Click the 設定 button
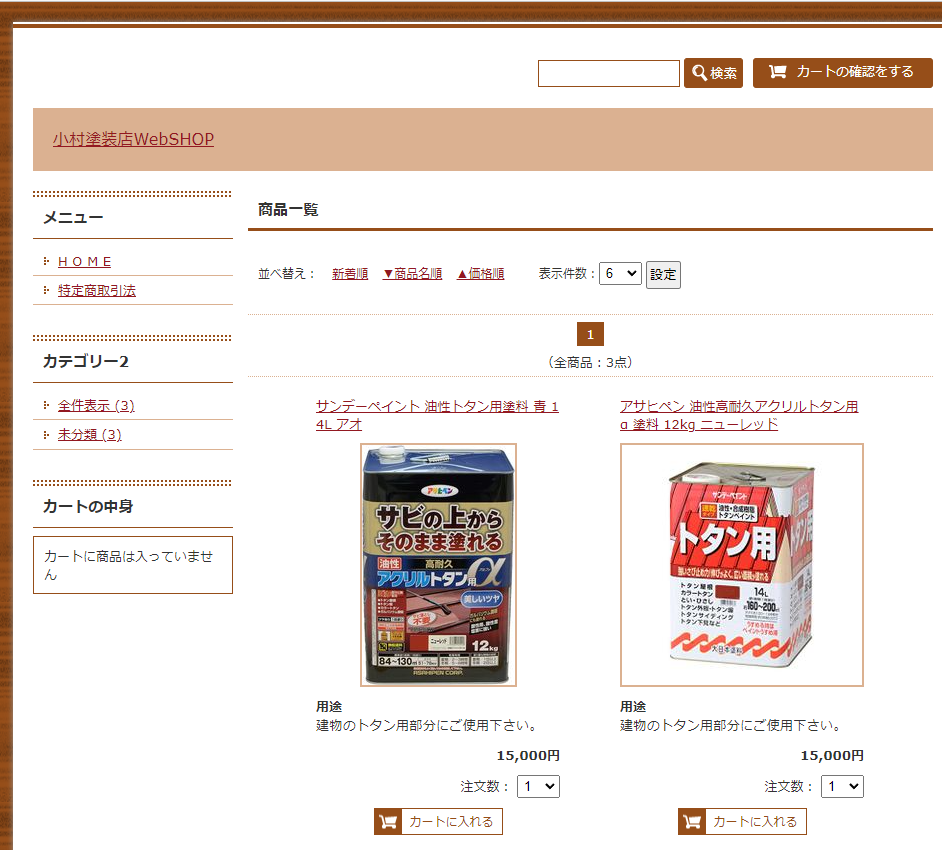This screenshot has width=942, height=850. click(x=663, y=275)
